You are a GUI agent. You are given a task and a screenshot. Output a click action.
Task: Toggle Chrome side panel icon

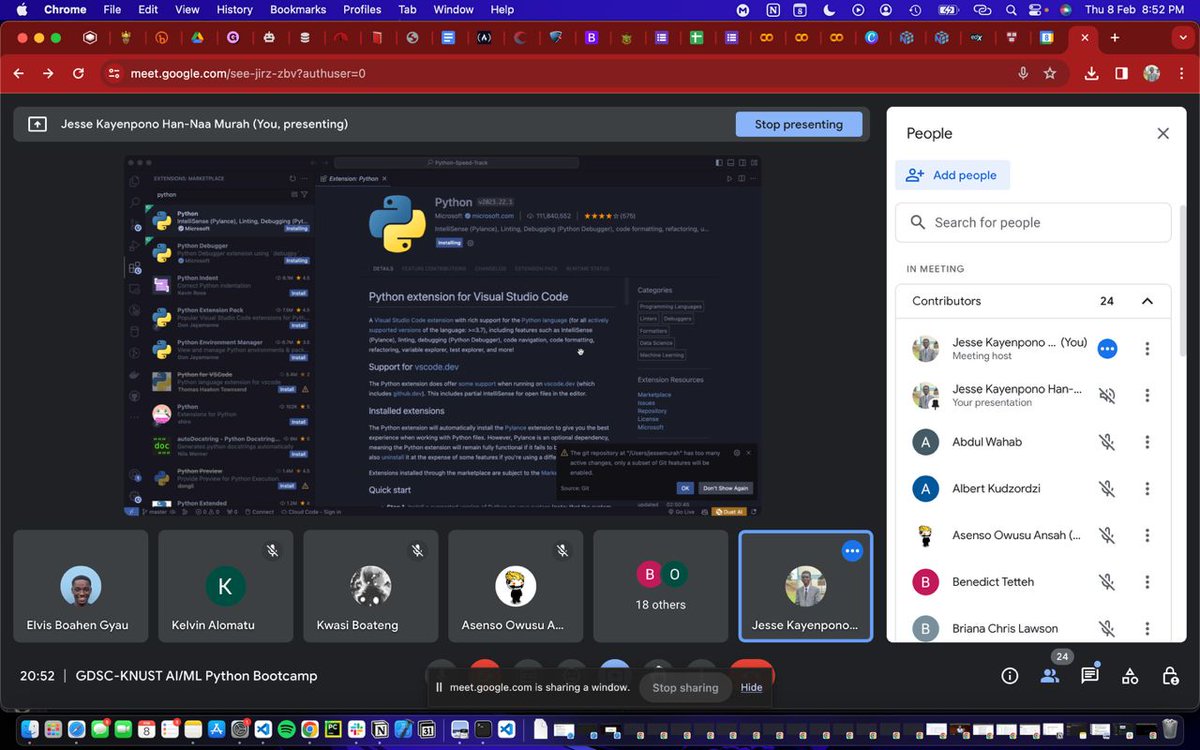pos(1121,73)
